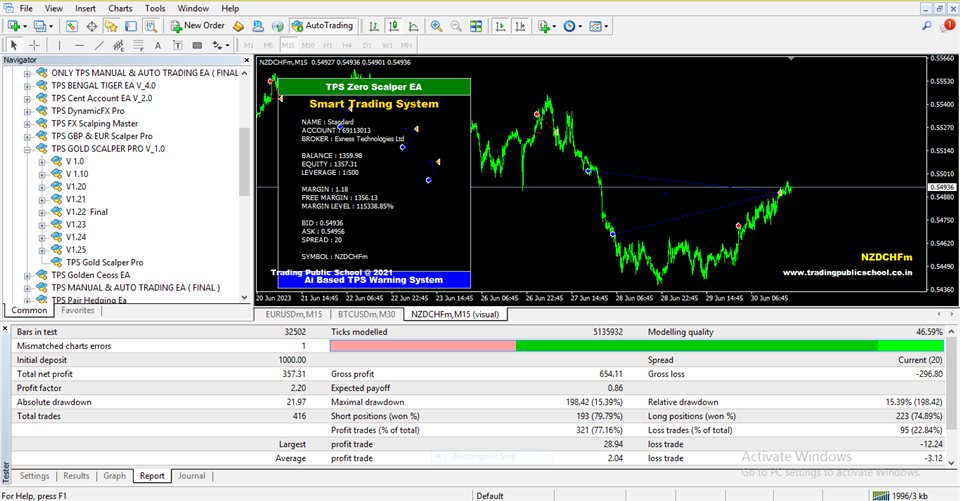Switch chart to line chart style
Viewport: 960px width, 501px height.
[414, 26]
